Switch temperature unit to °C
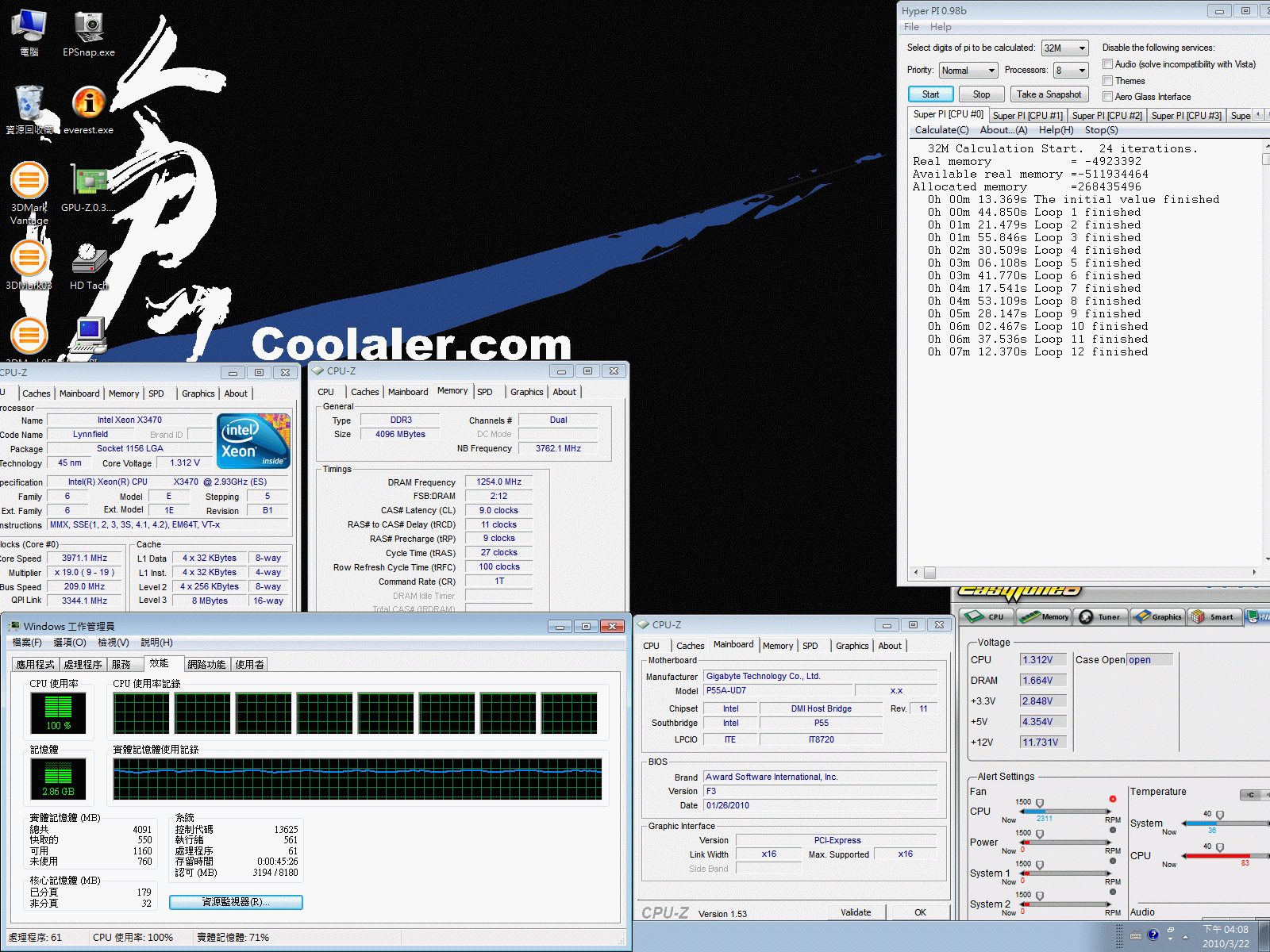The width and height of the screenshot is (1270, 952). pos(1250,795)
